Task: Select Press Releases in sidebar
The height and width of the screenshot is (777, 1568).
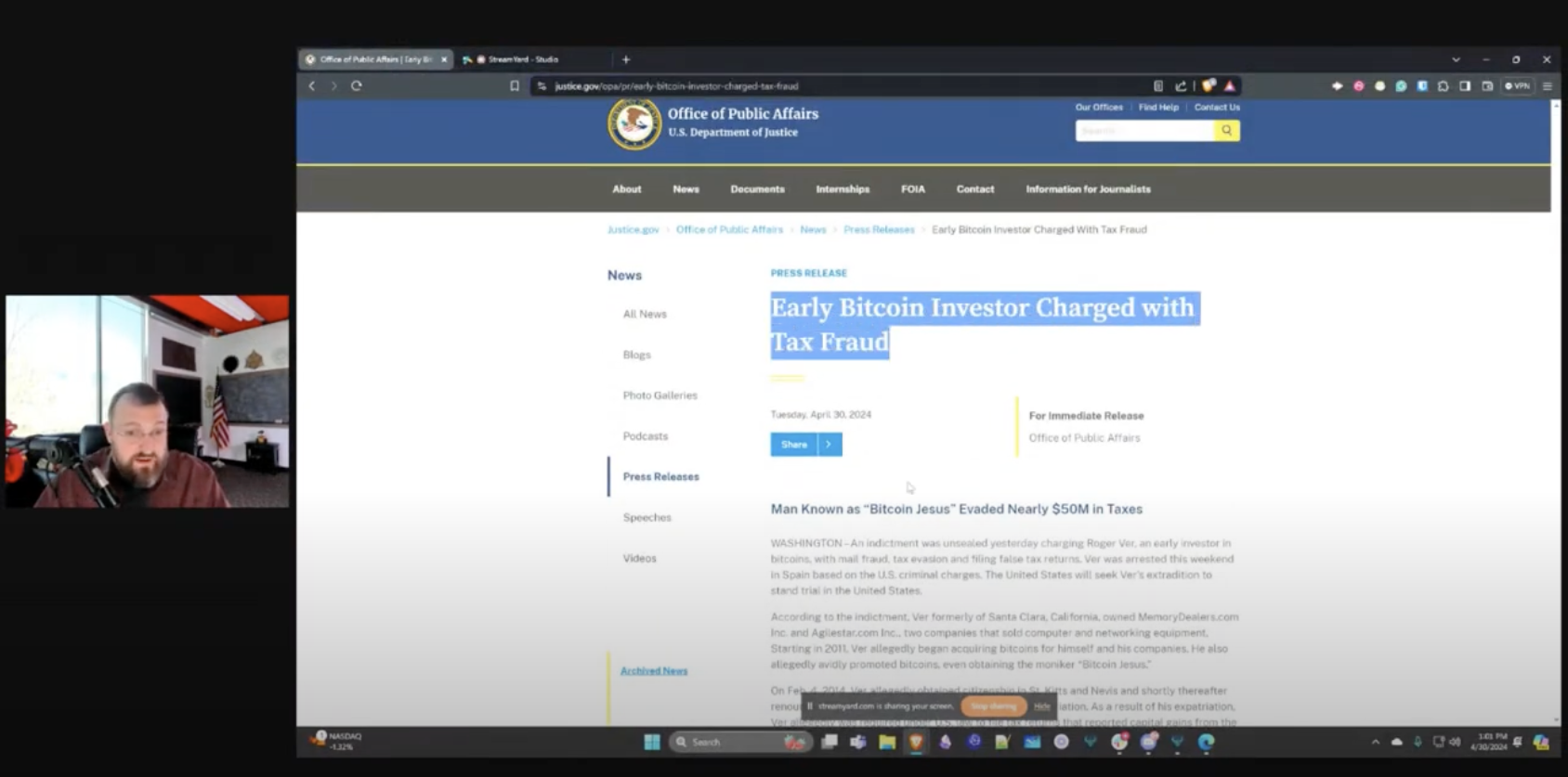Action: coord(661,477)
